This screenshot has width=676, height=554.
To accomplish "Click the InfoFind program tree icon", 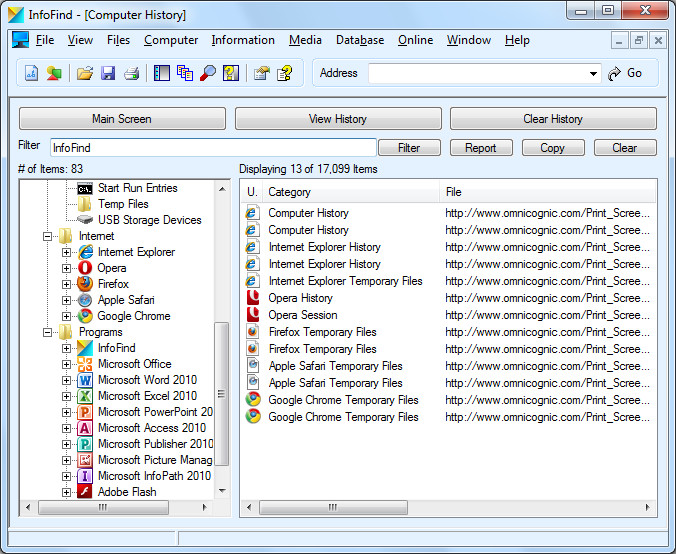I will click(x=85, y=348).
